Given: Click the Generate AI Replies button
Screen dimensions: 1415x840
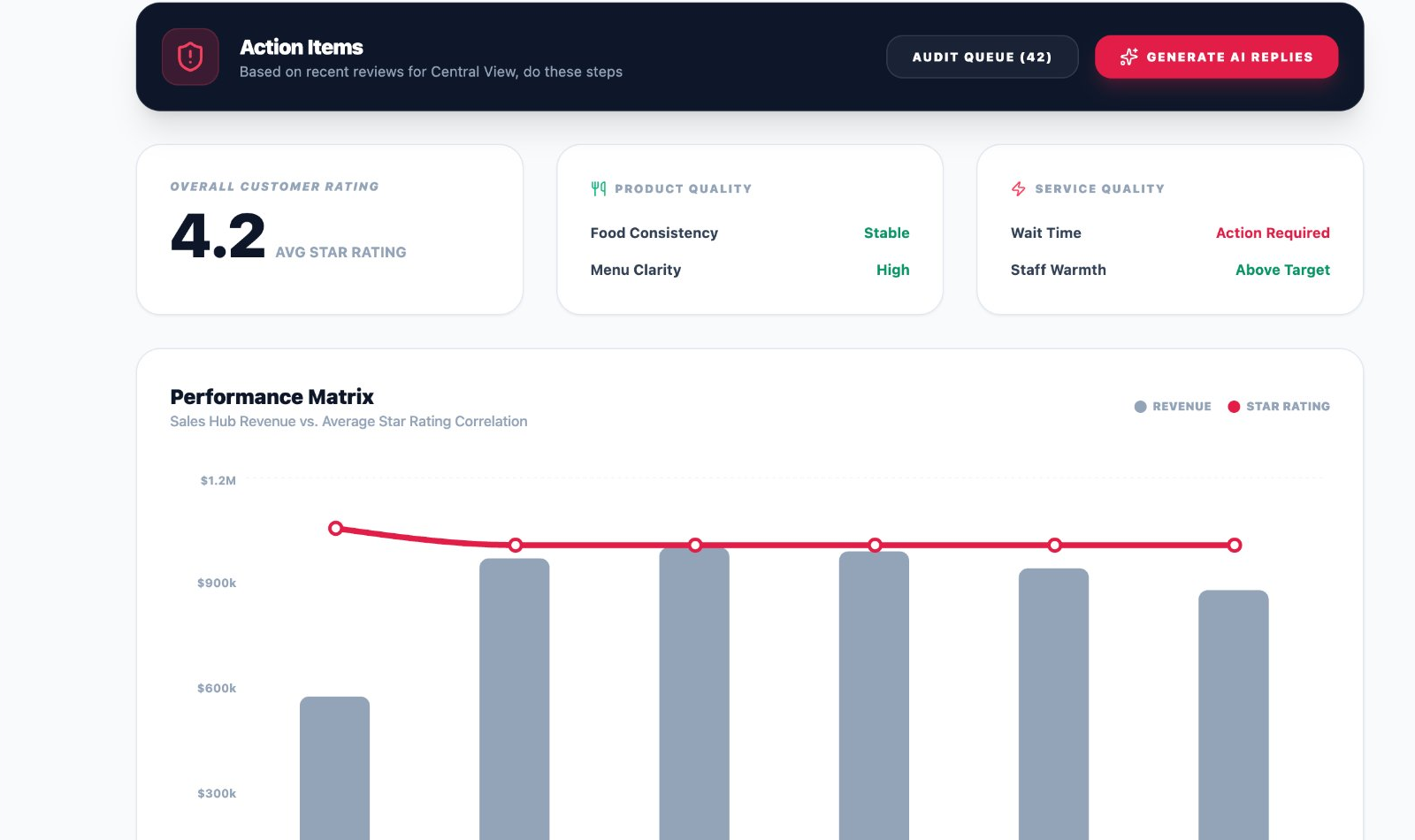Looking at the screenshot, I should pos(1217,57).
